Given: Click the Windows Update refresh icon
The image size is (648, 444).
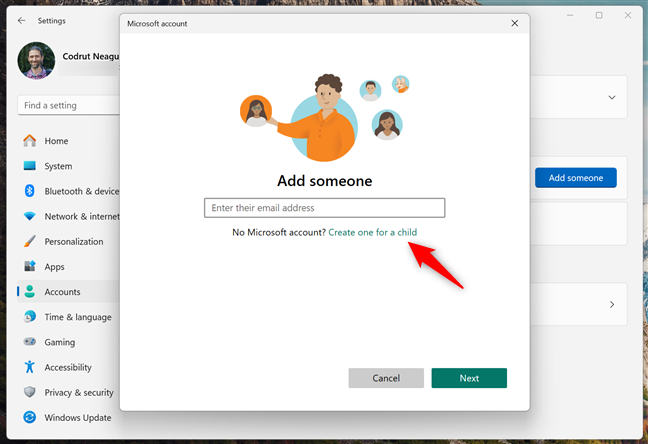Looking at the screenshot, I should point(30,417).
